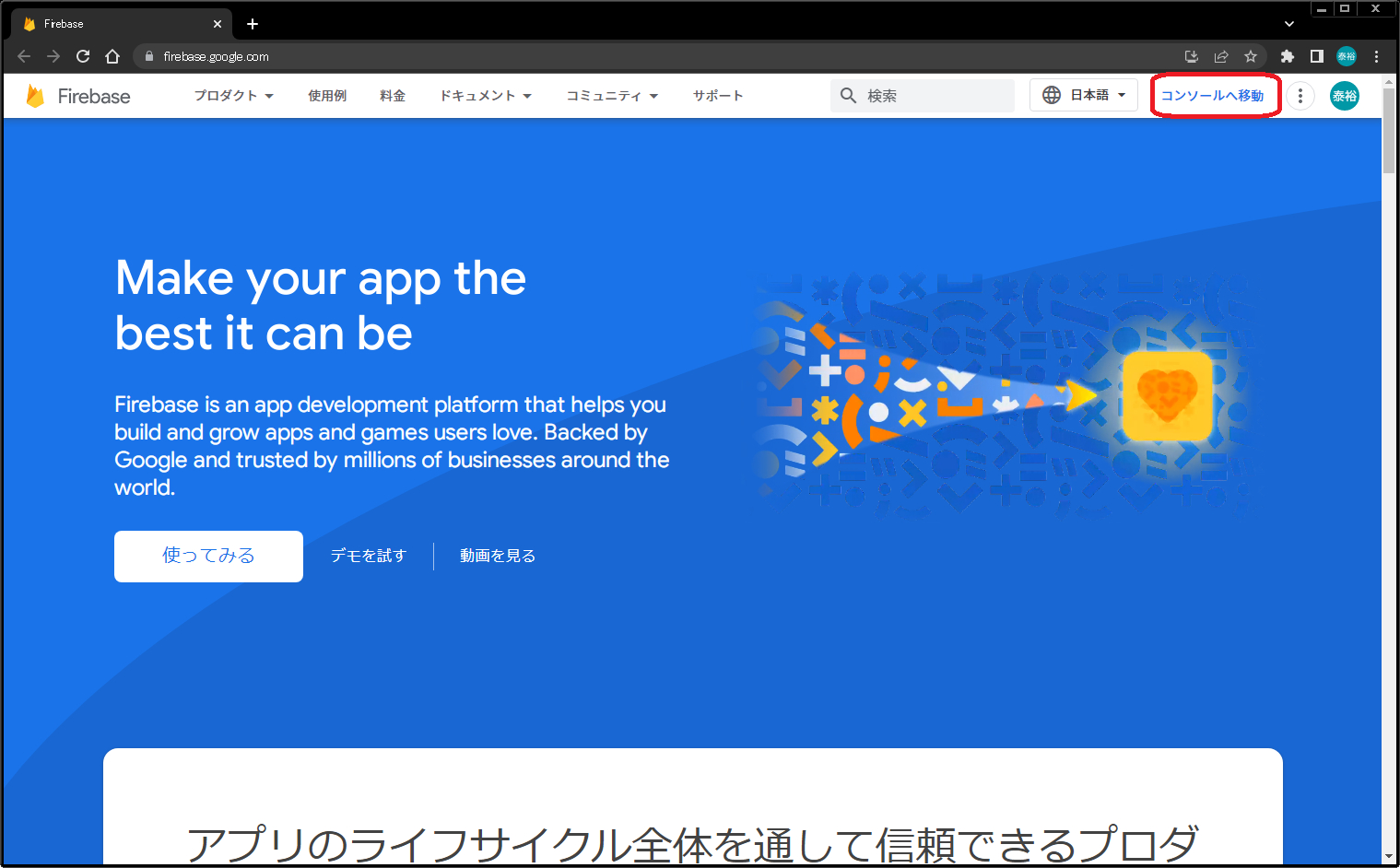
Task: Click the page scrollbar down arrow
Action: pyautogui.click(x=1389, y=857)
